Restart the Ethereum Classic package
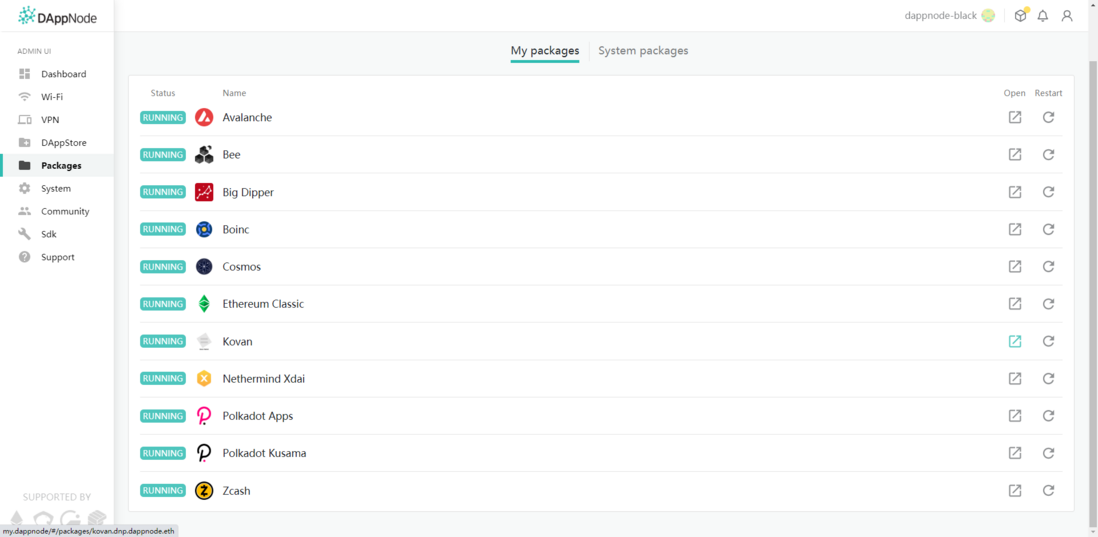Screen dimensions: 1098x537 click(x=1048, y=303)
